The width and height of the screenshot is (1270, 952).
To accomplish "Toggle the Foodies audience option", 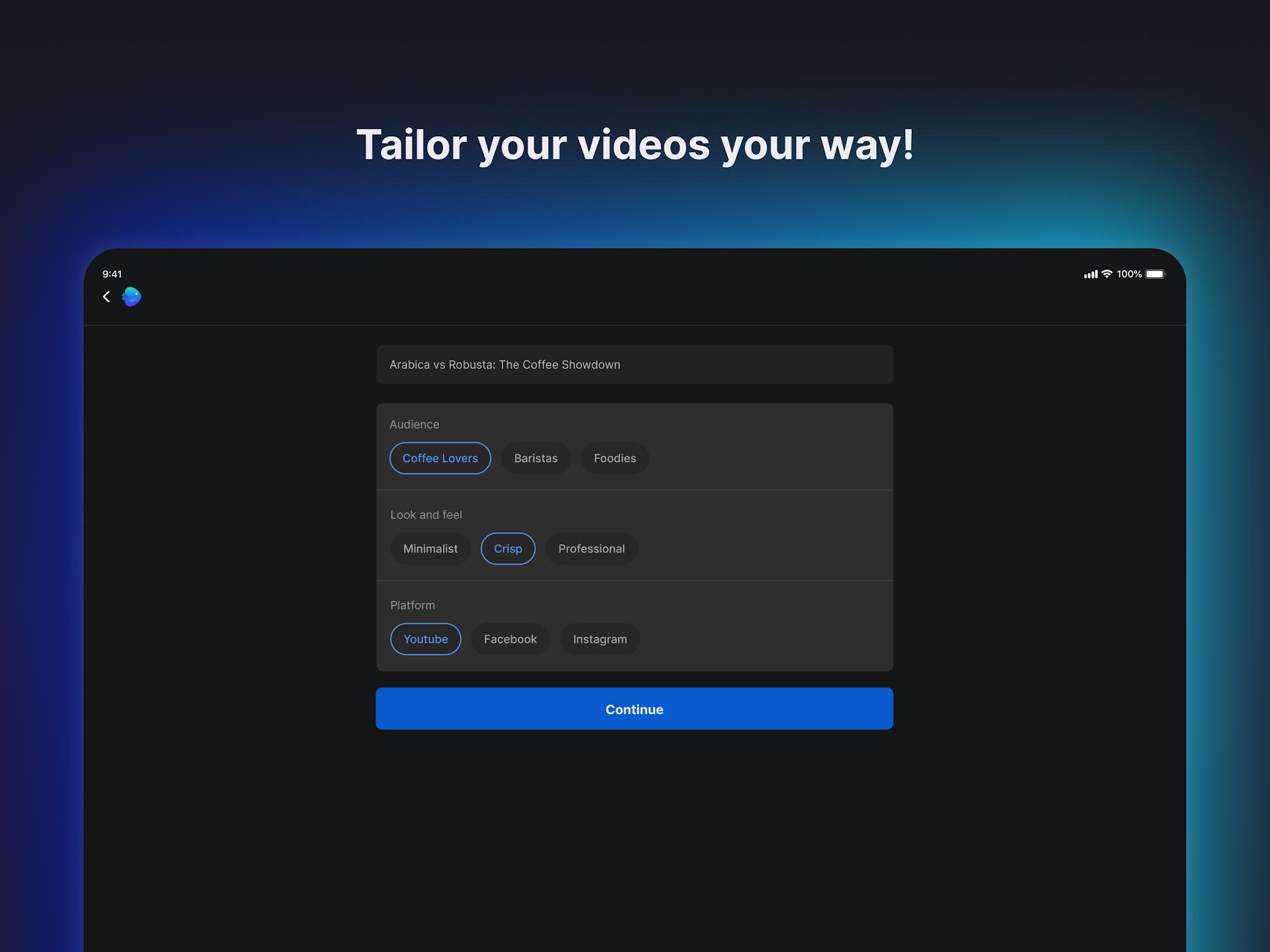I will coord(615,458).
